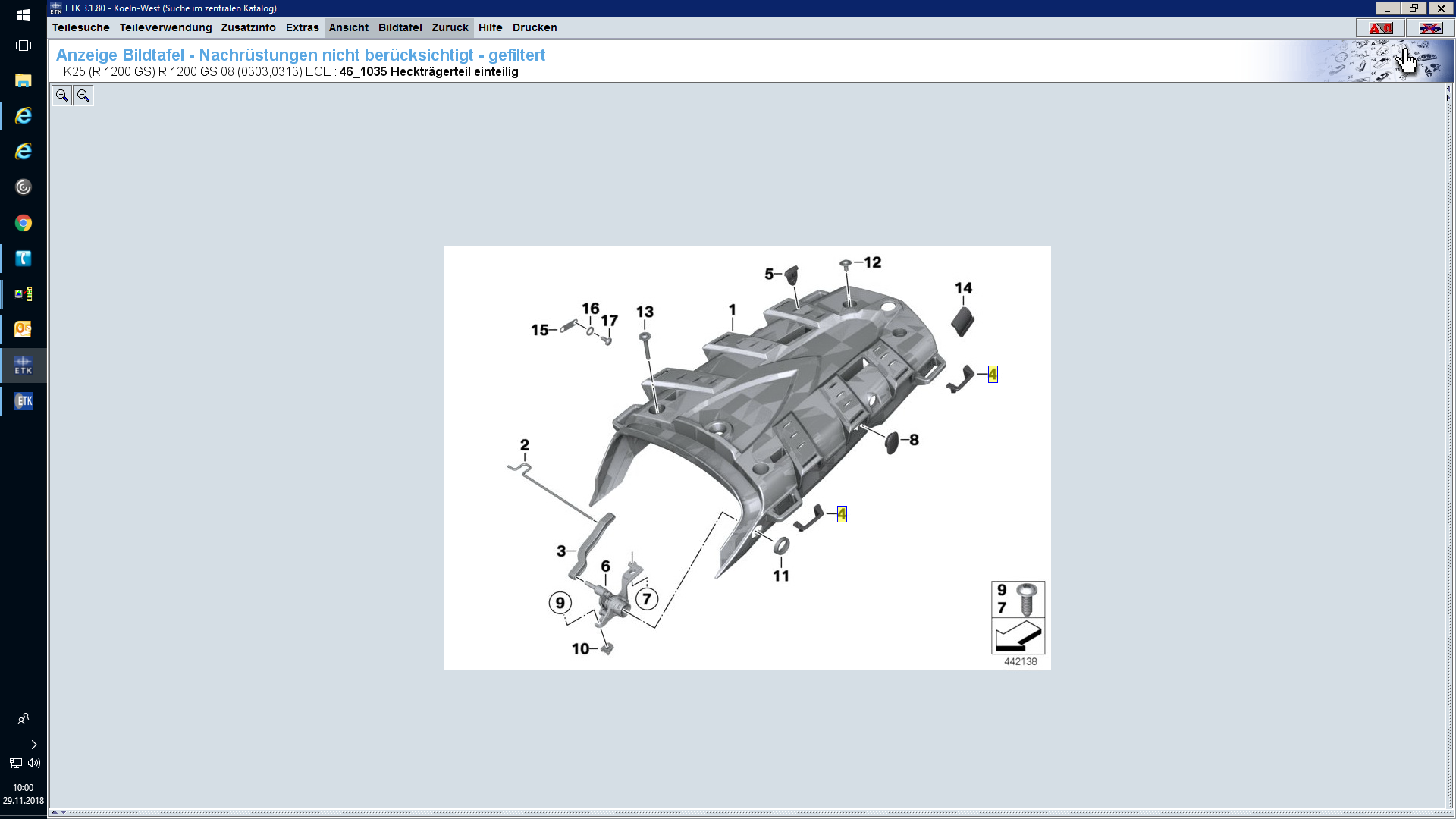Open File Explorer from the taskbar

coord(24,80)
